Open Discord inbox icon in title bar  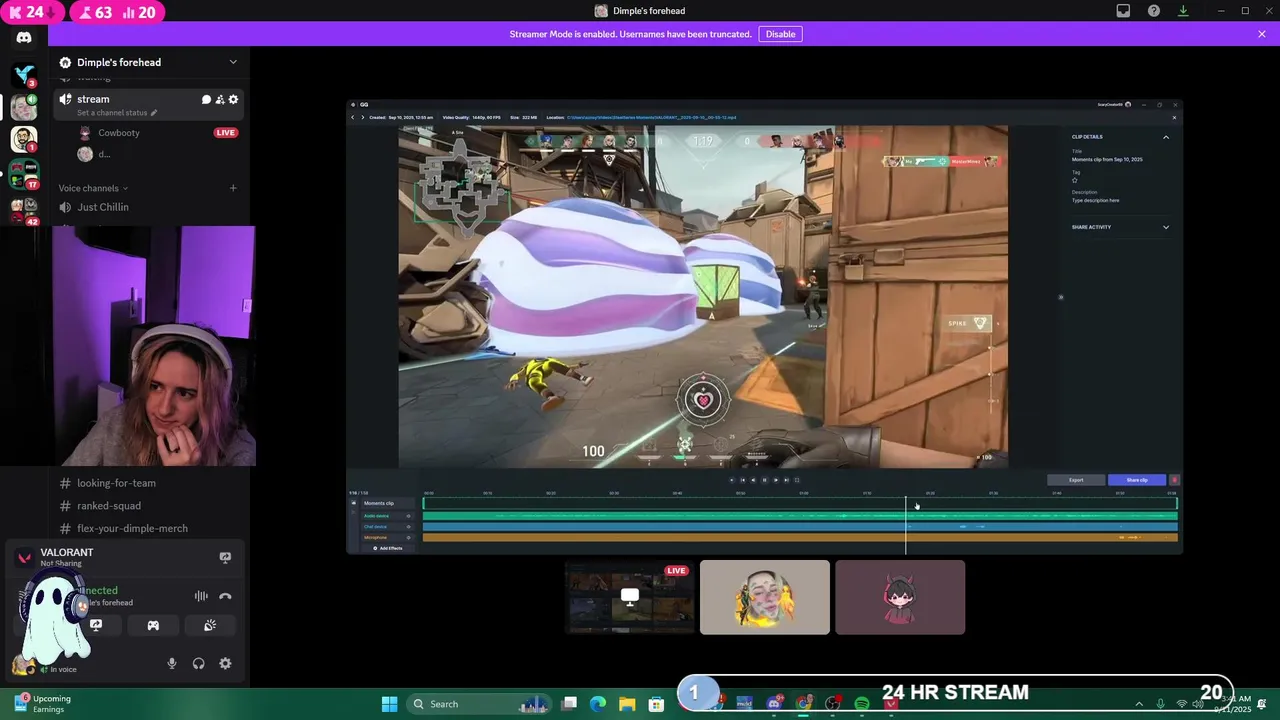pyautogui.click(x=1123, y=11)
